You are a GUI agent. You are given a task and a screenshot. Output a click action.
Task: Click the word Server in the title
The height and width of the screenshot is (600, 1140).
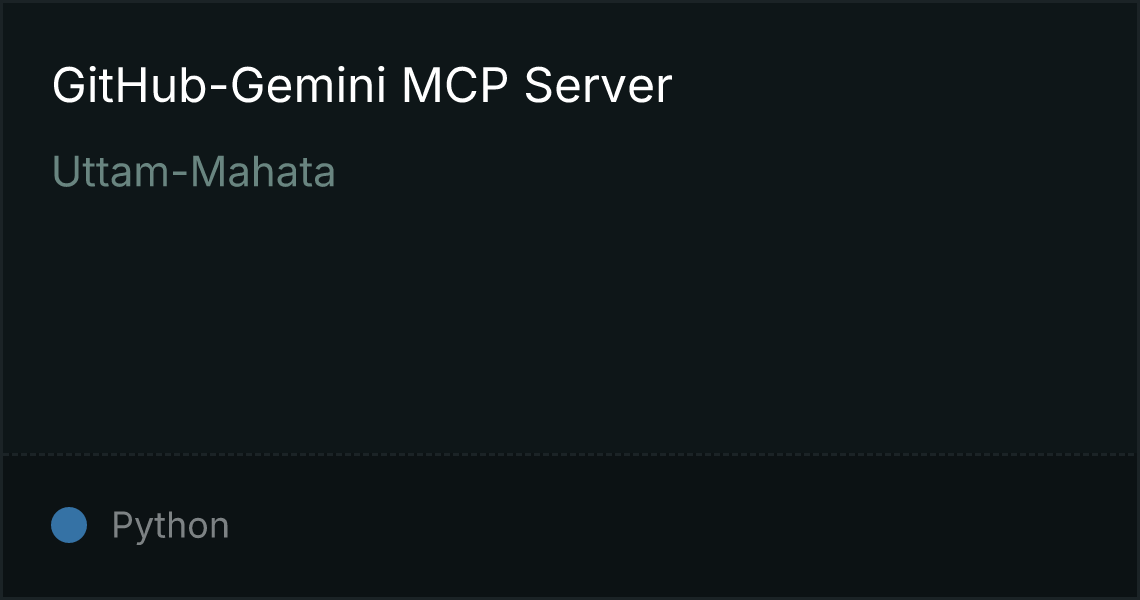tap(598, 86)
